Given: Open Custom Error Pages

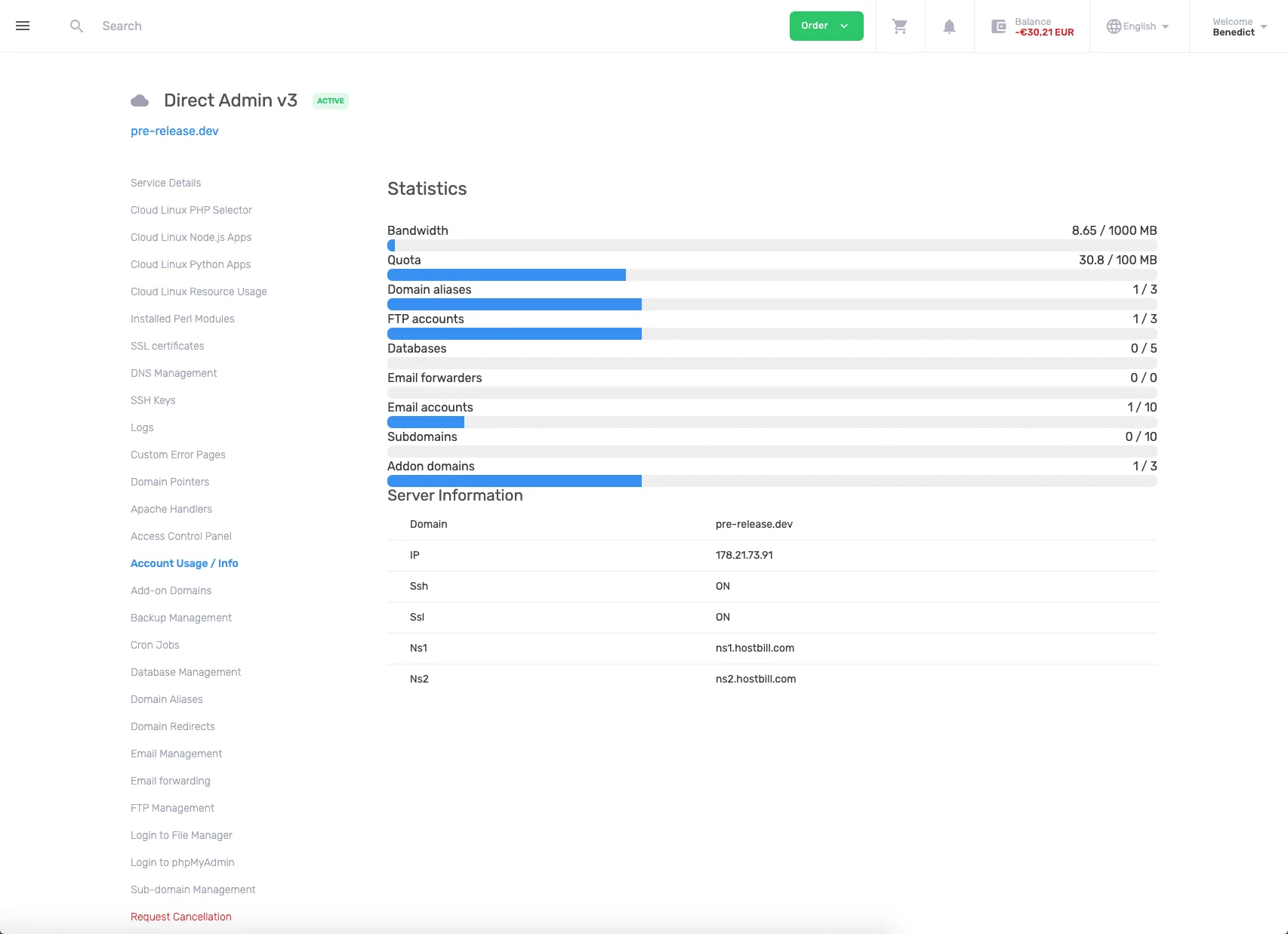Looking at the screenshot, I should click(178, 455).
